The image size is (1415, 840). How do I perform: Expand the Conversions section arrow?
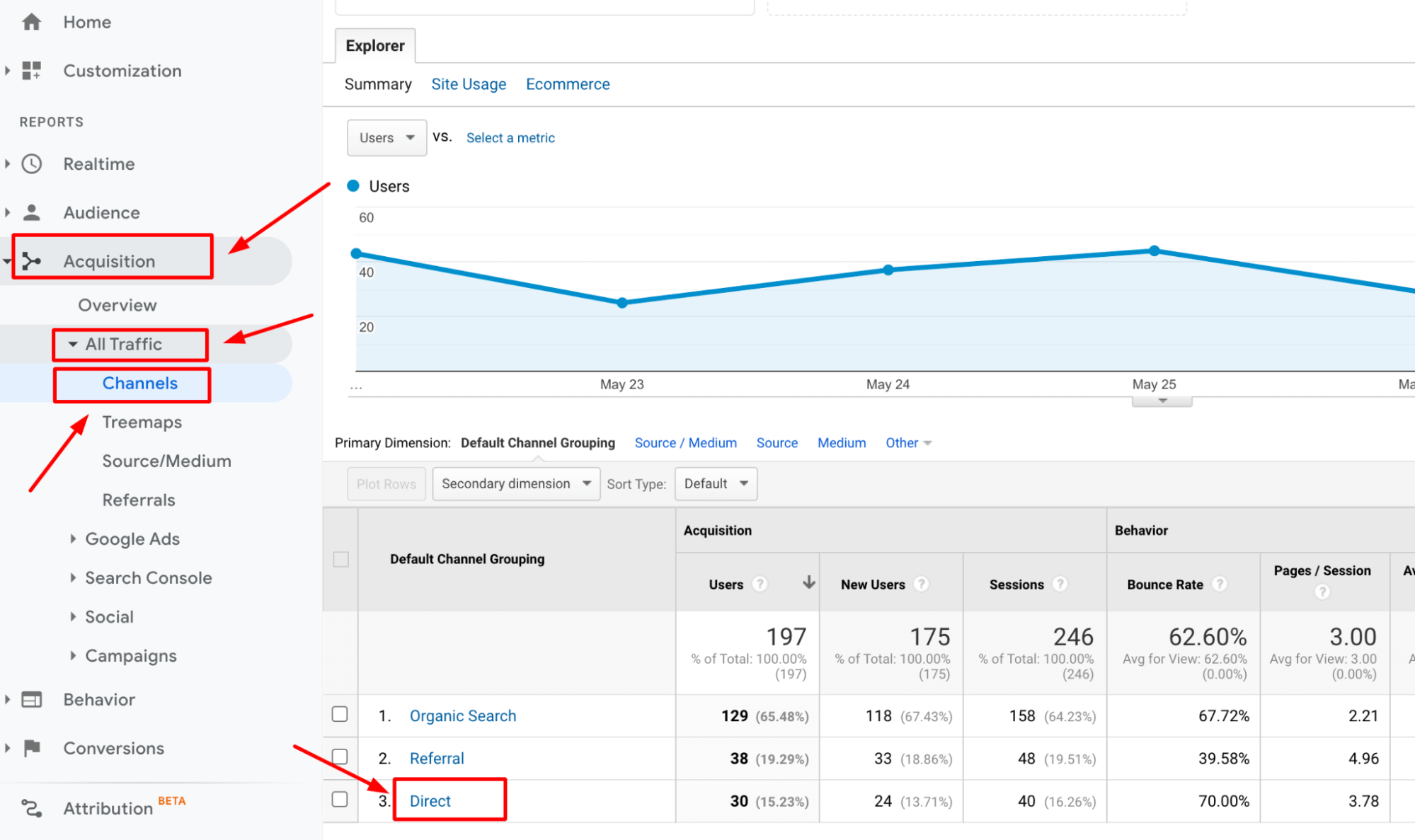click(8, 748)
